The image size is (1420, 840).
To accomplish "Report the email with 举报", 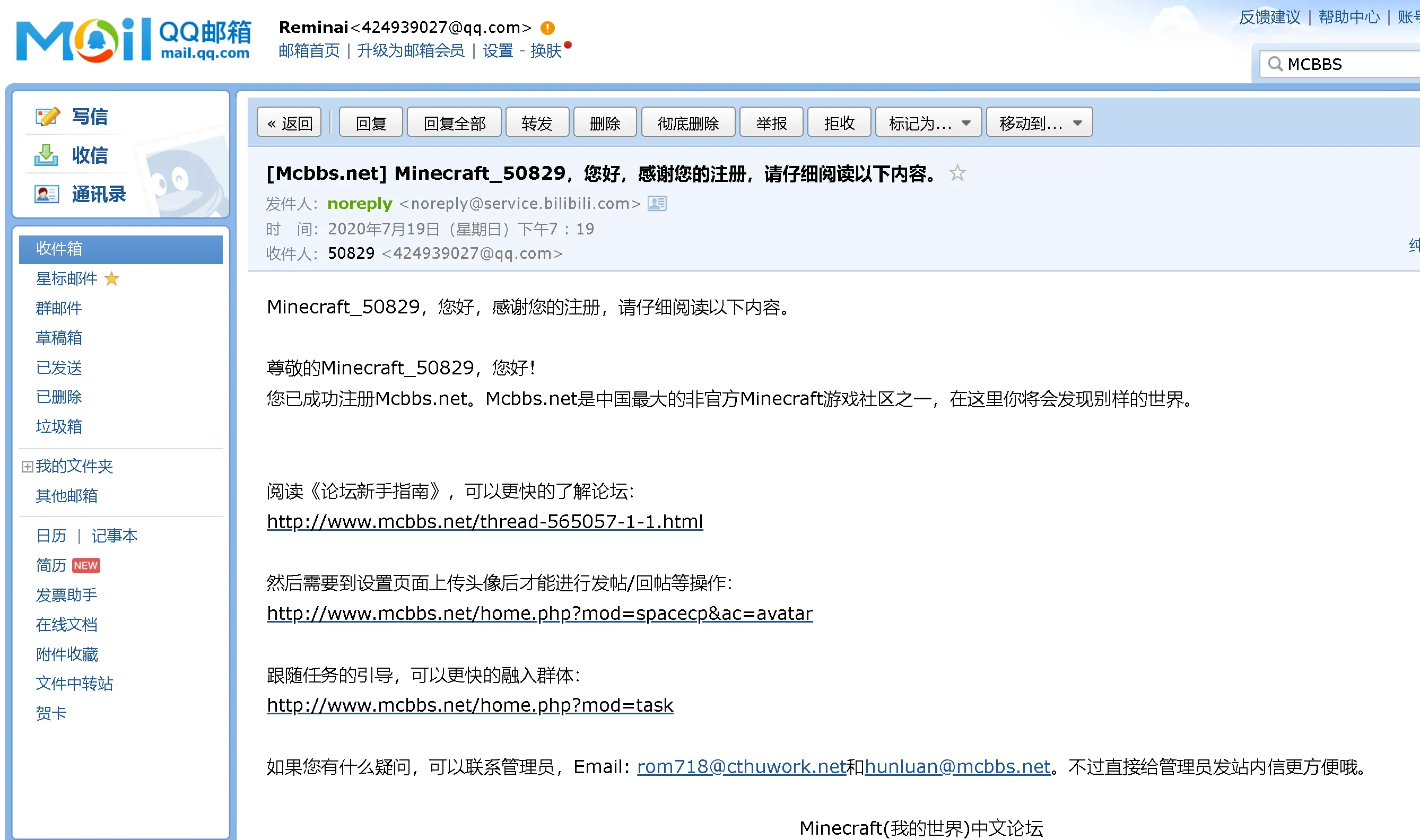I will tap(772, 122).
